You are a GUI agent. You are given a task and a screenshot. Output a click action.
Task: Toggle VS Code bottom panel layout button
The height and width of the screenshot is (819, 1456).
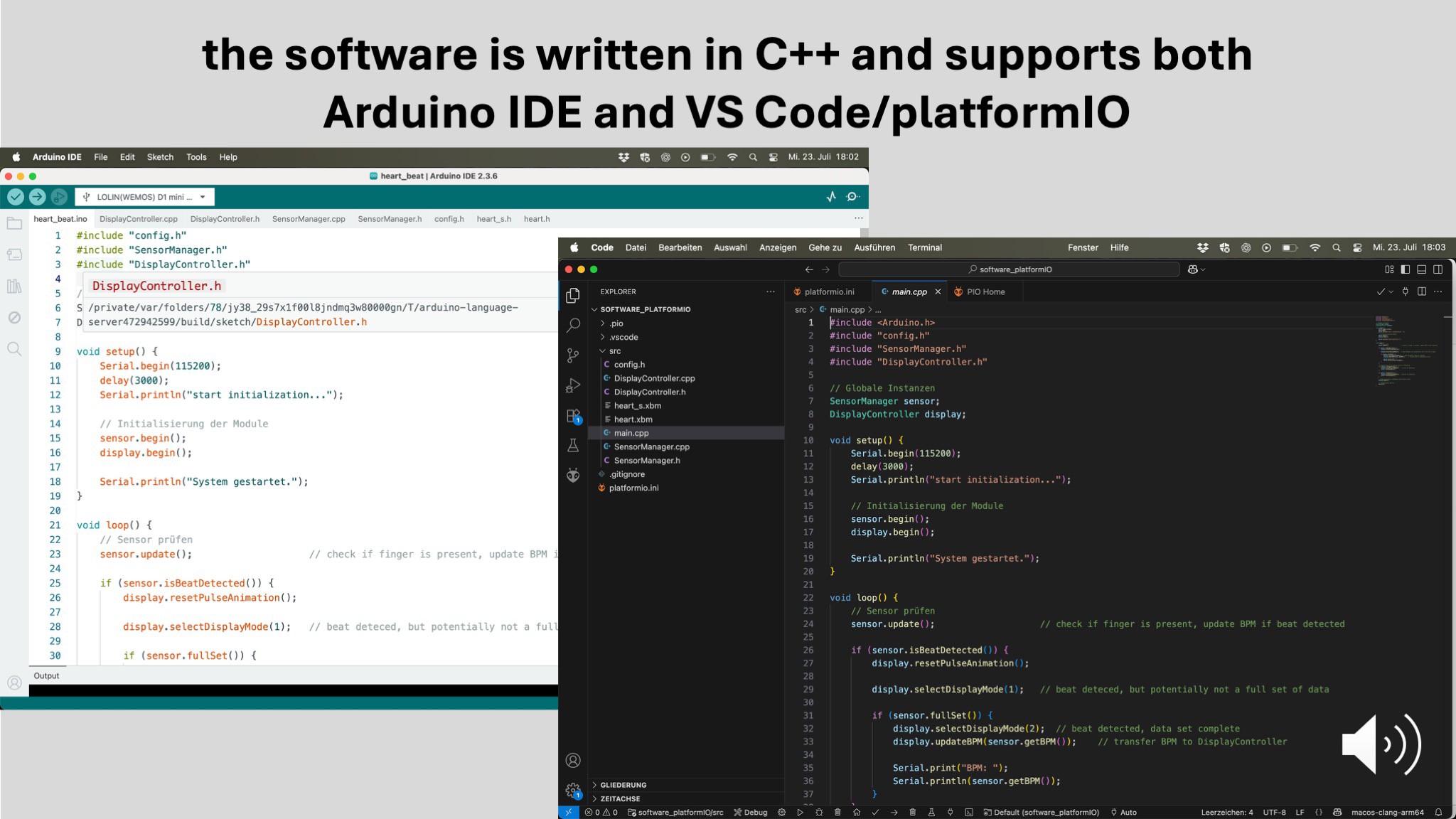point(1422,269)
